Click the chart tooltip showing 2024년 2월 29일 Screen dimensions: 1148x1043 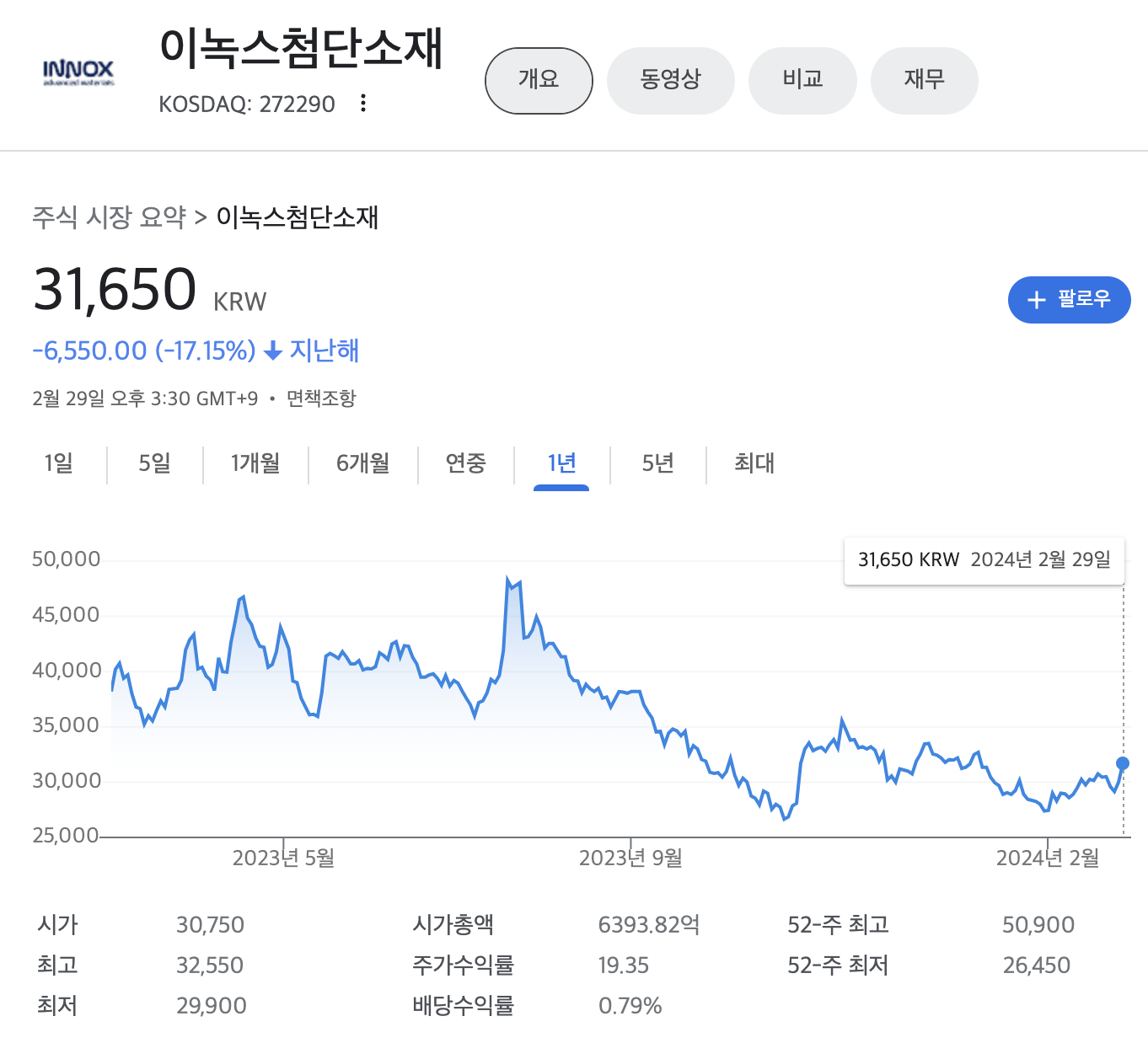click(984, 560)
